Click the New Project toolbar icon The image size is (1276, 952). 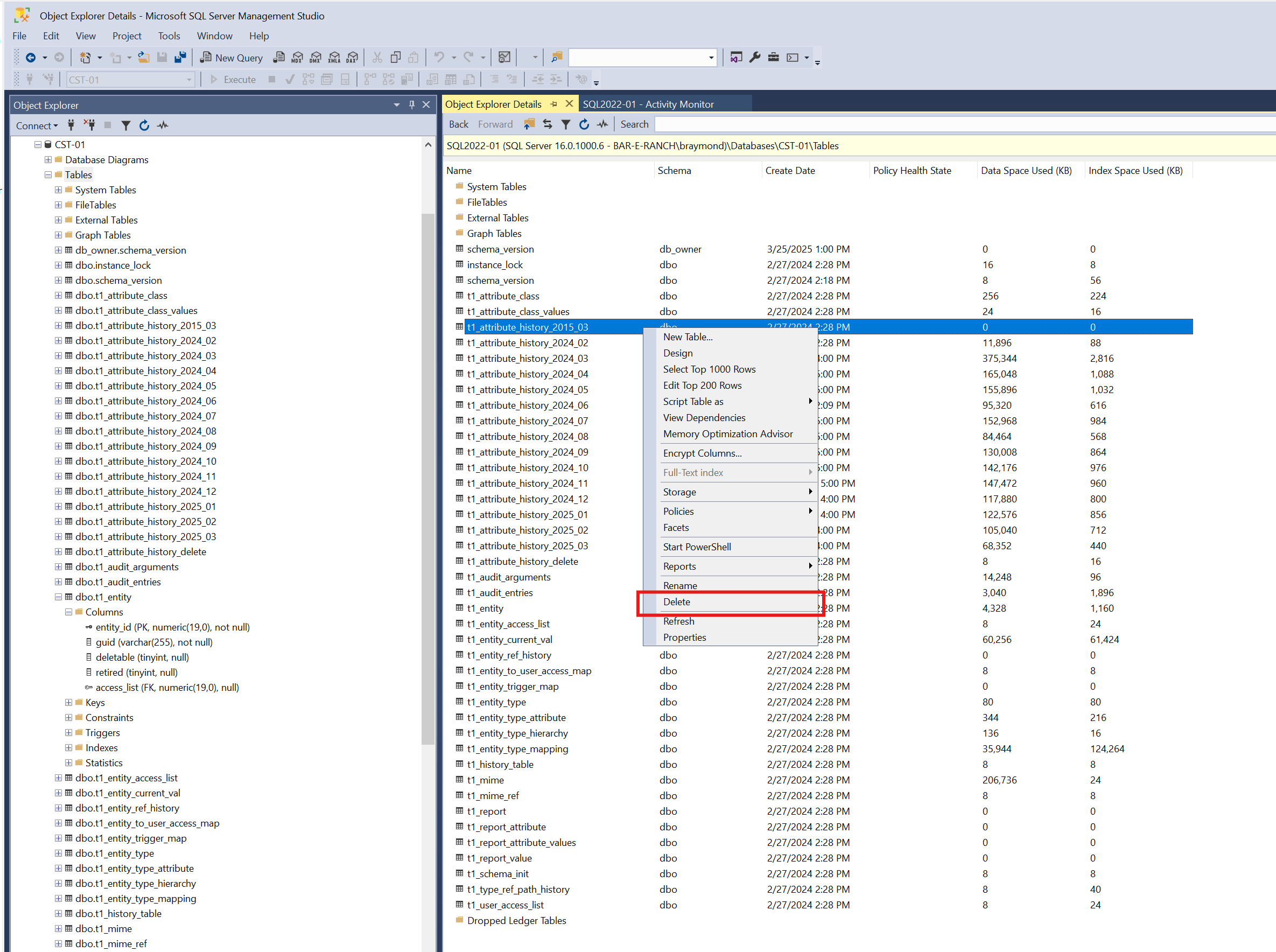(x=85, y=57)
